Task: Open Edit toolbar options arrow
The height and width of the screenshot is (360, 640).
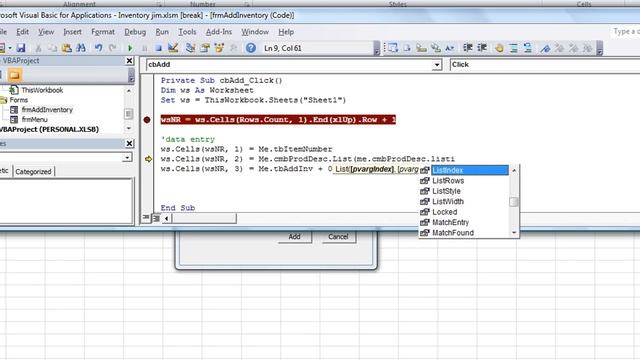Action: pyautogui.click(x=599, y=48)
